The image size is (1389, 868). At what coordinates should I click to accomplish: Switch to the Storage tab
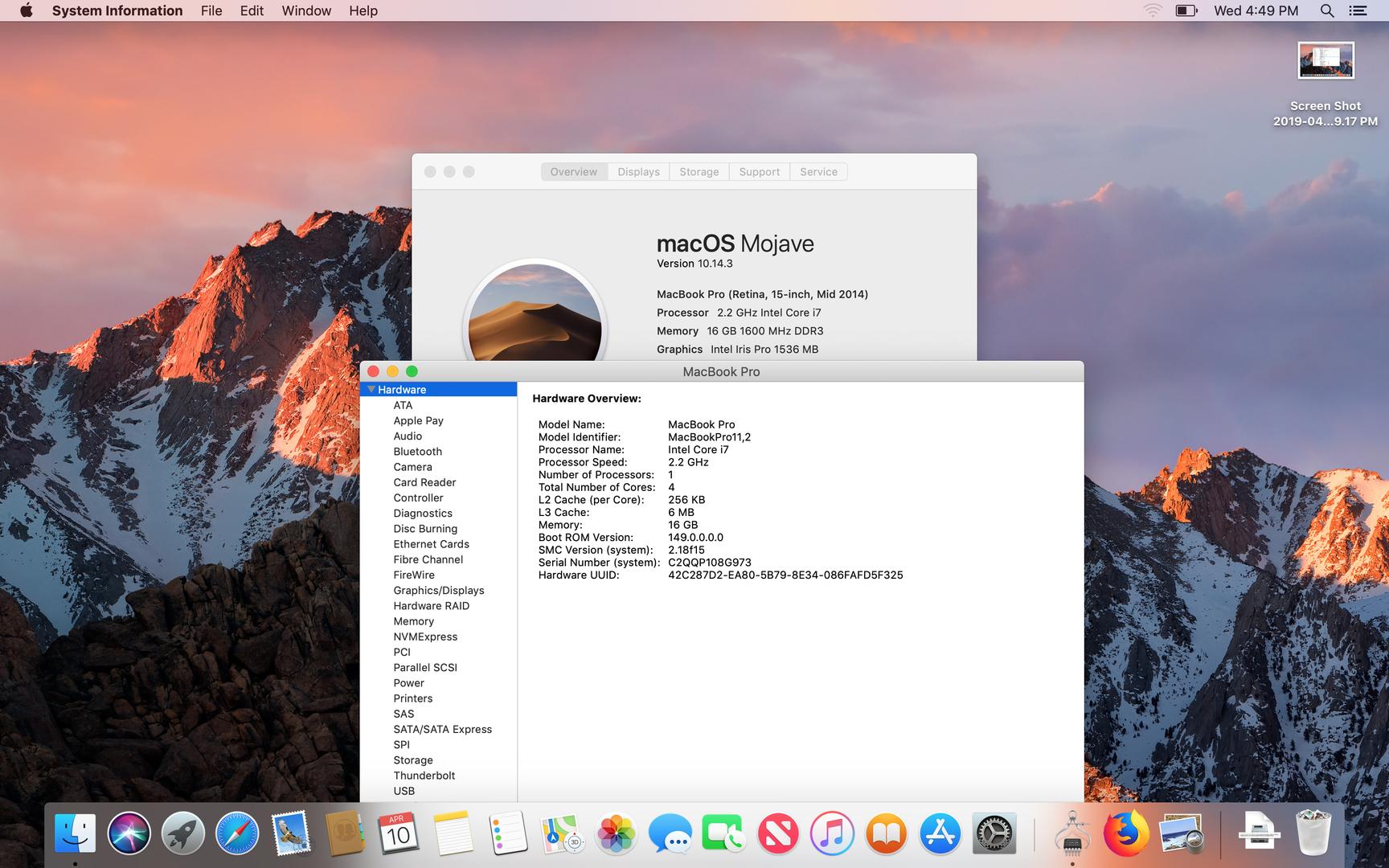click(699, 171)
